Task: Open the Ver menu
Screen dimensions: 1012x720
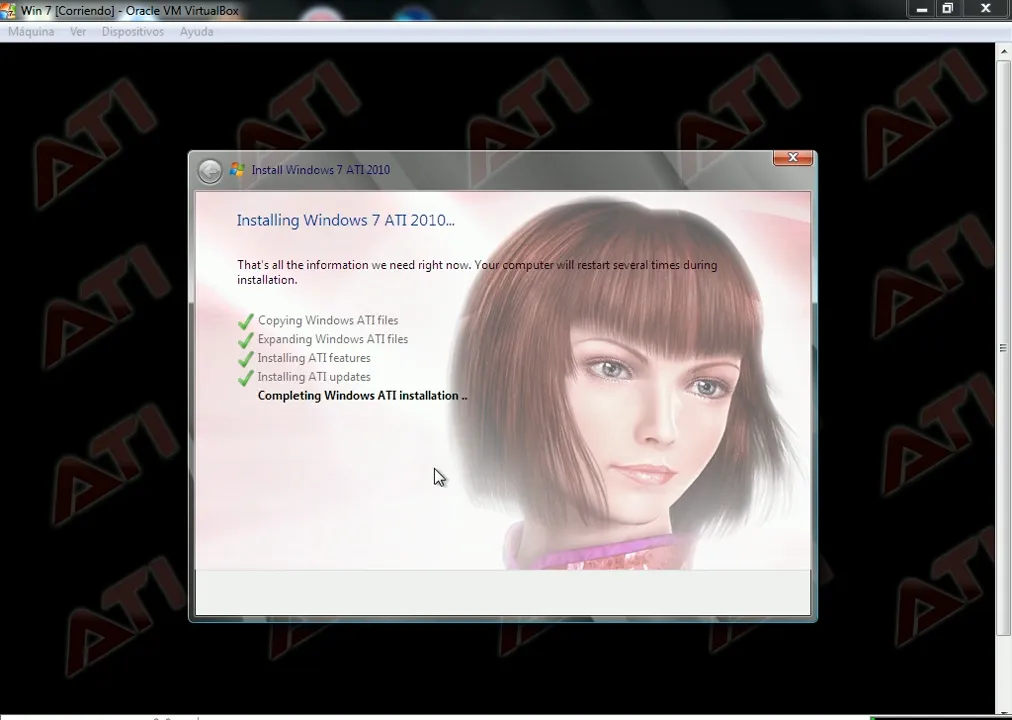Action: pyautogui.click(x=78, y=32)
